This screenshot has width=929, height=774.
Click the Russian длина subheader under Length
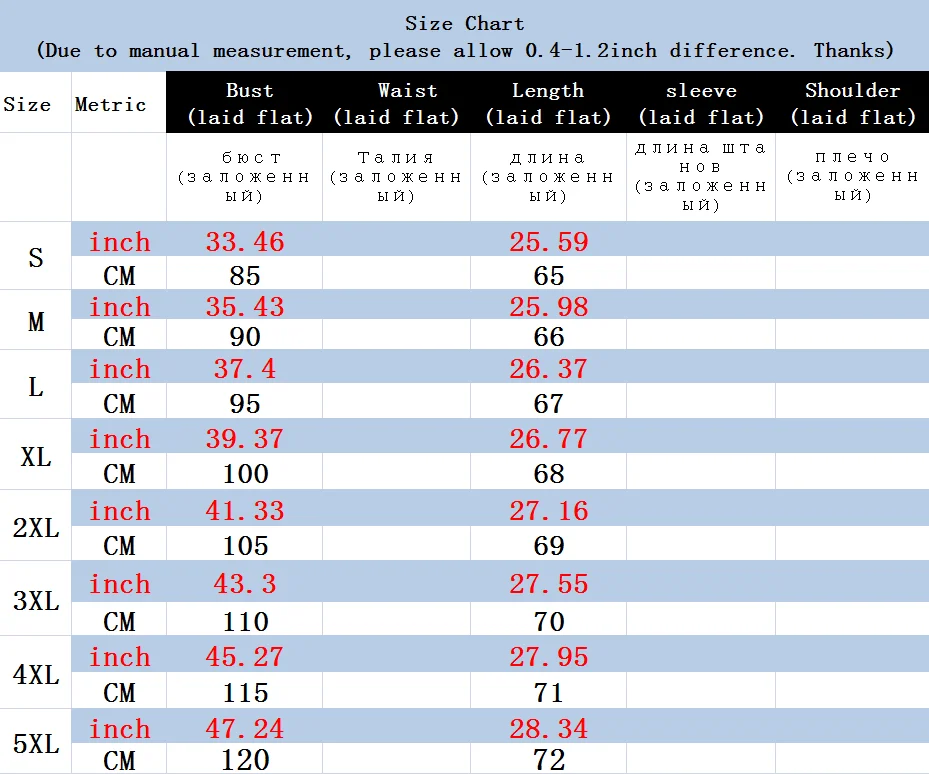(x=548, y=177)
